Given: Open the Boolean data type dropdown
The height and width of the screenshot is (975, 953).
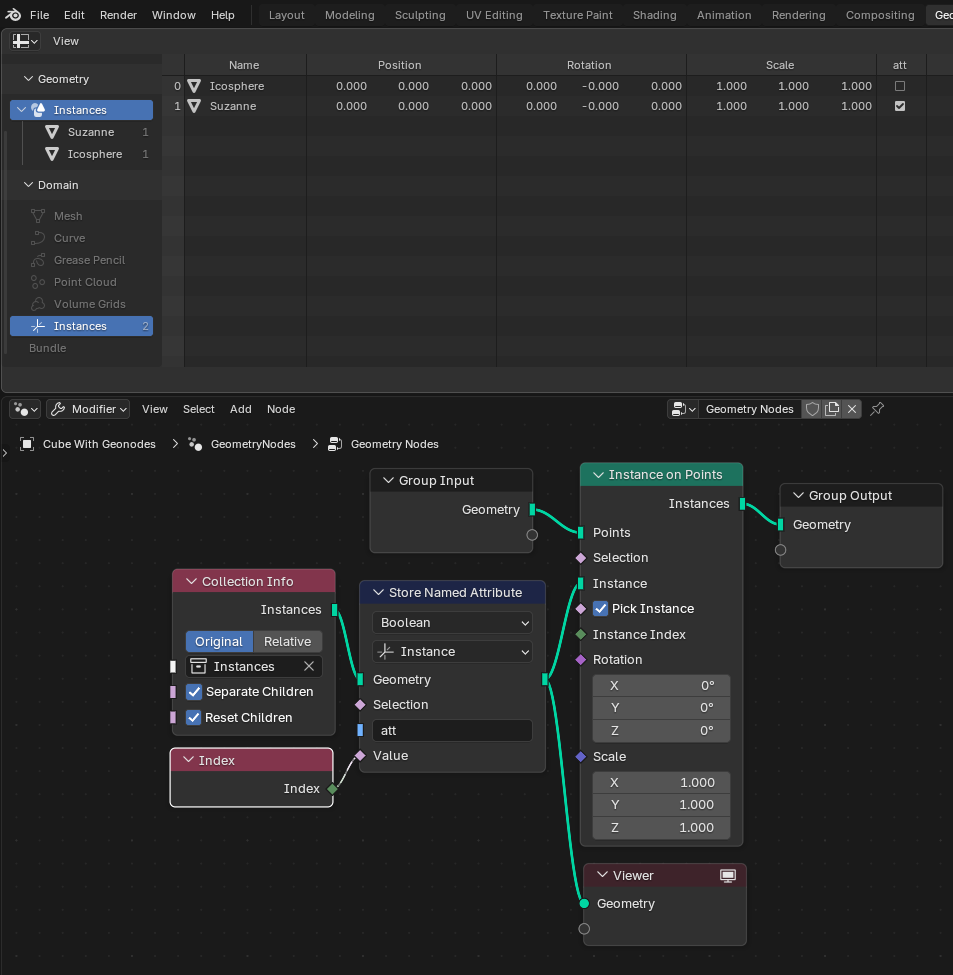Looking at the screenshot, I should click(x=452, y=622).
